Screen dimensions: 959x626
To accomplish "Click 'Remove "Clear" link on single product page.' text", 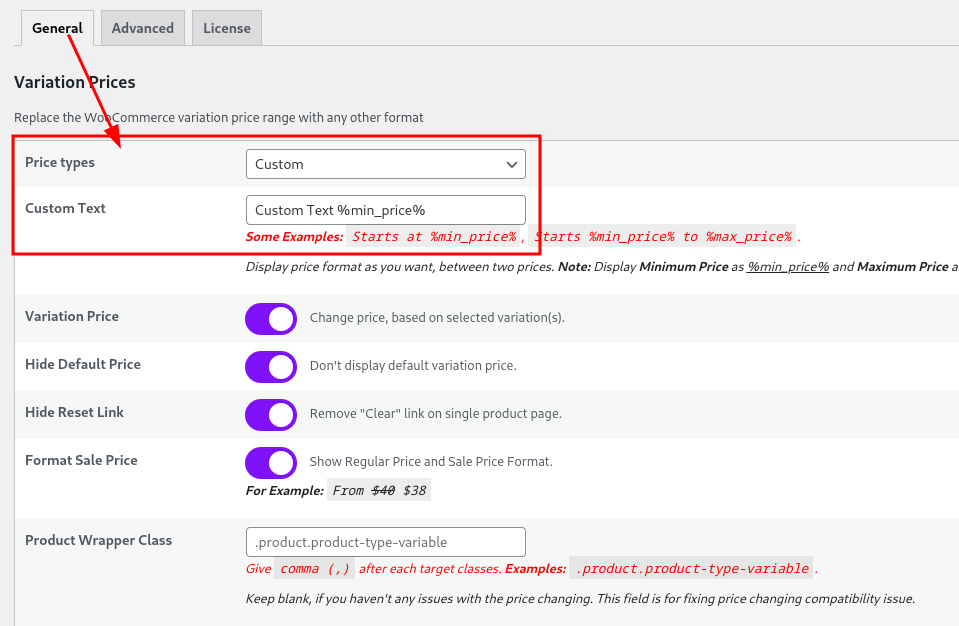I will pyautogui.click(x=435, y=413).
